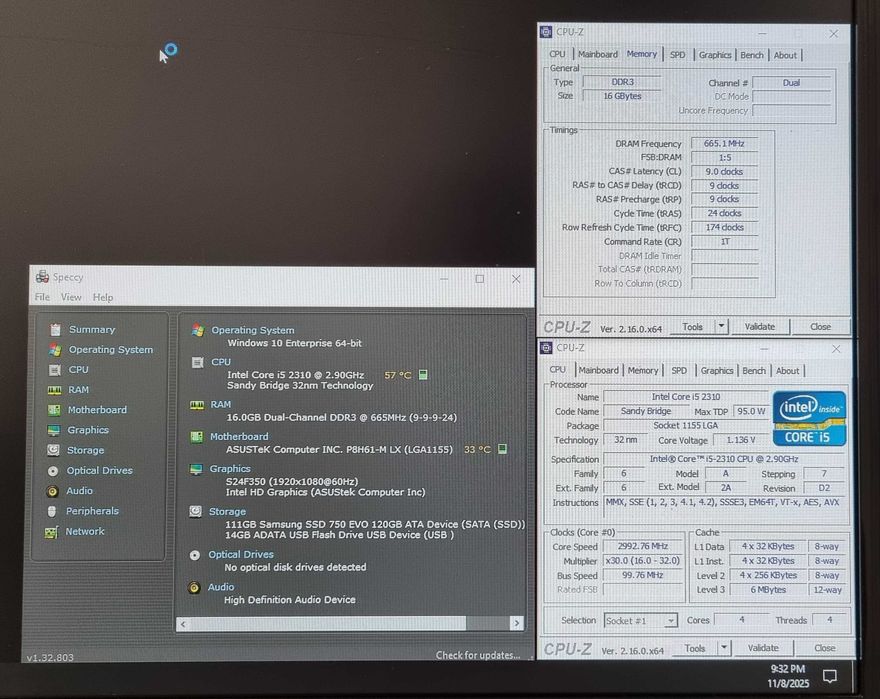Open About tab in top CPU-Z window
The height and width of the screenshot is (699, 880).
(785, 55)
